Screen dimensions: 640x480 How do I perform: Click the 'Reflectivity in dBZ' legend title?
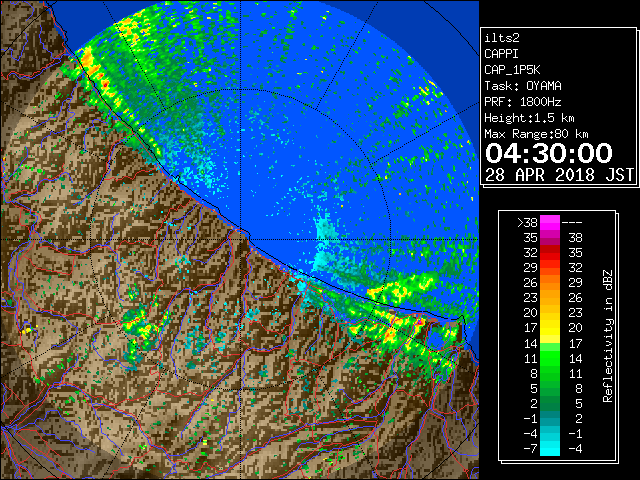pyautogui.click(x=608, y=336)
